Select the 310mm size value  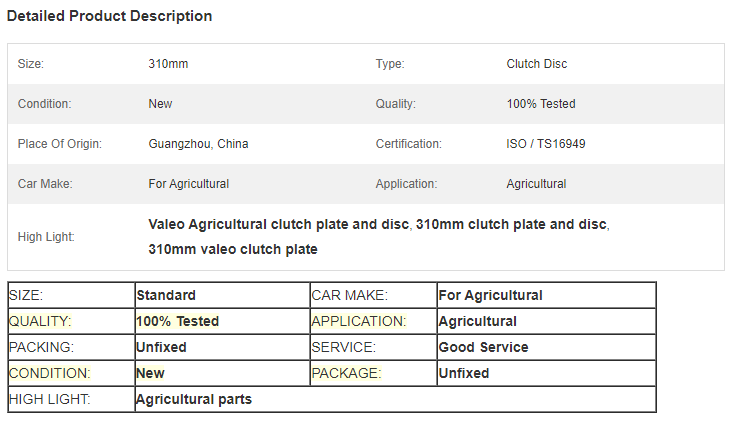(x=168, y=64)
